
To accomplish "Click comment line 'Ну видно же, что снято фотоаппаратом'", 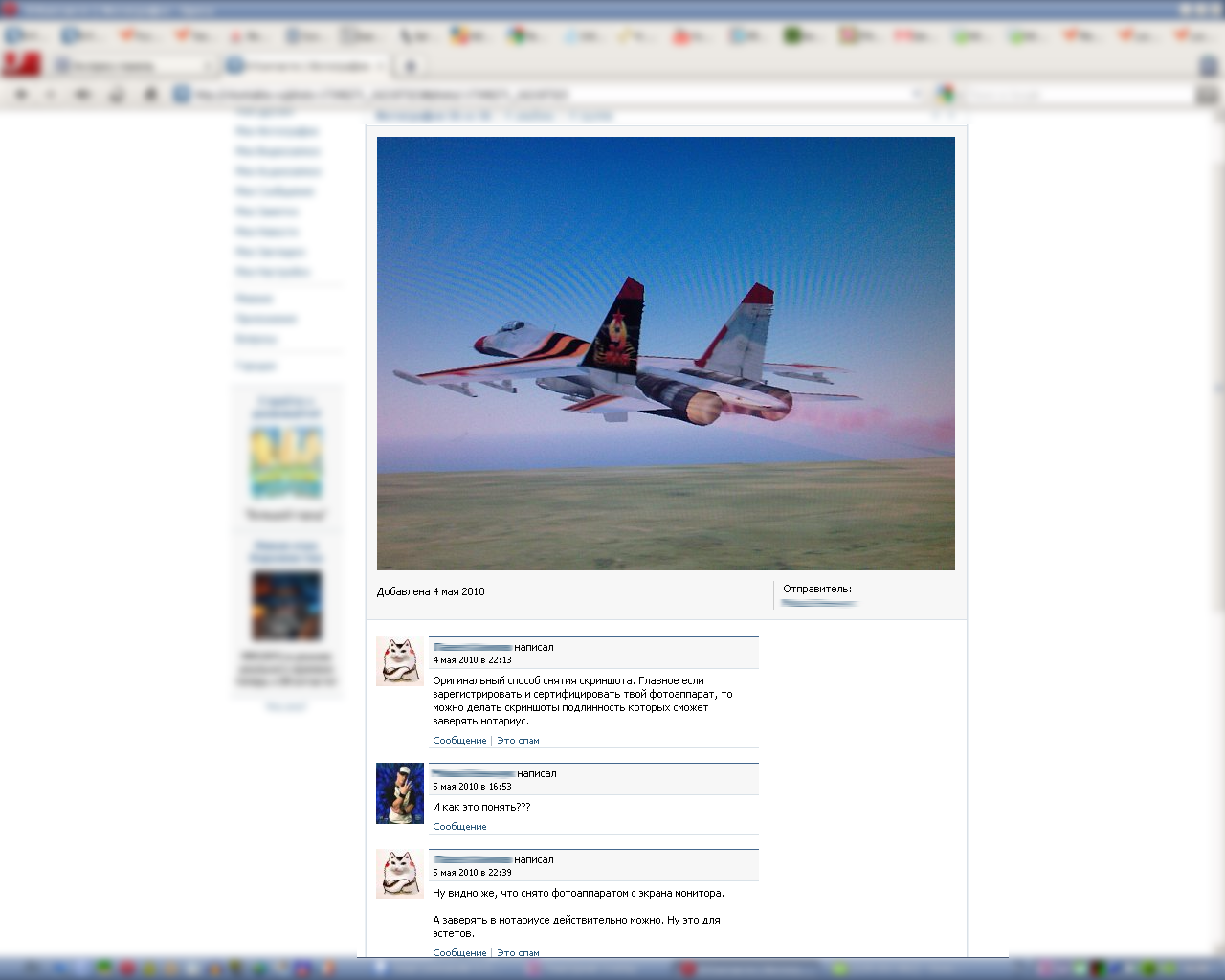I will tap(578, 894).
